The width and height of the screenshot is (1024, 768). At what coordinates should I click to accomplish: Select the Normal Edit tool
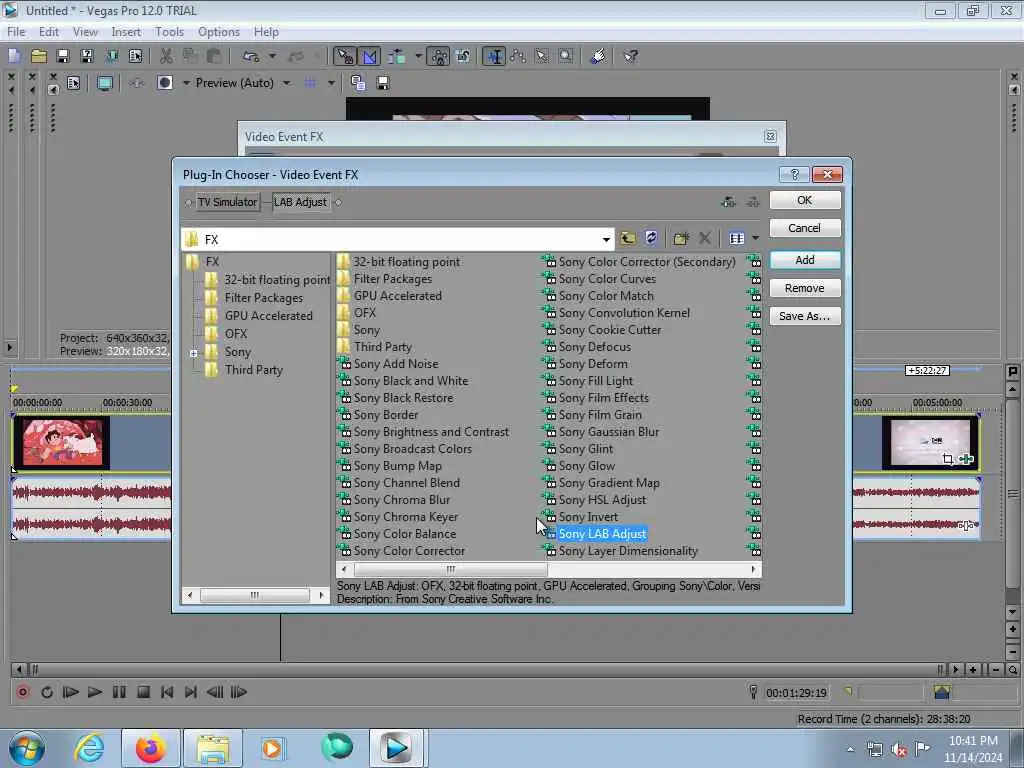point(494,56)
